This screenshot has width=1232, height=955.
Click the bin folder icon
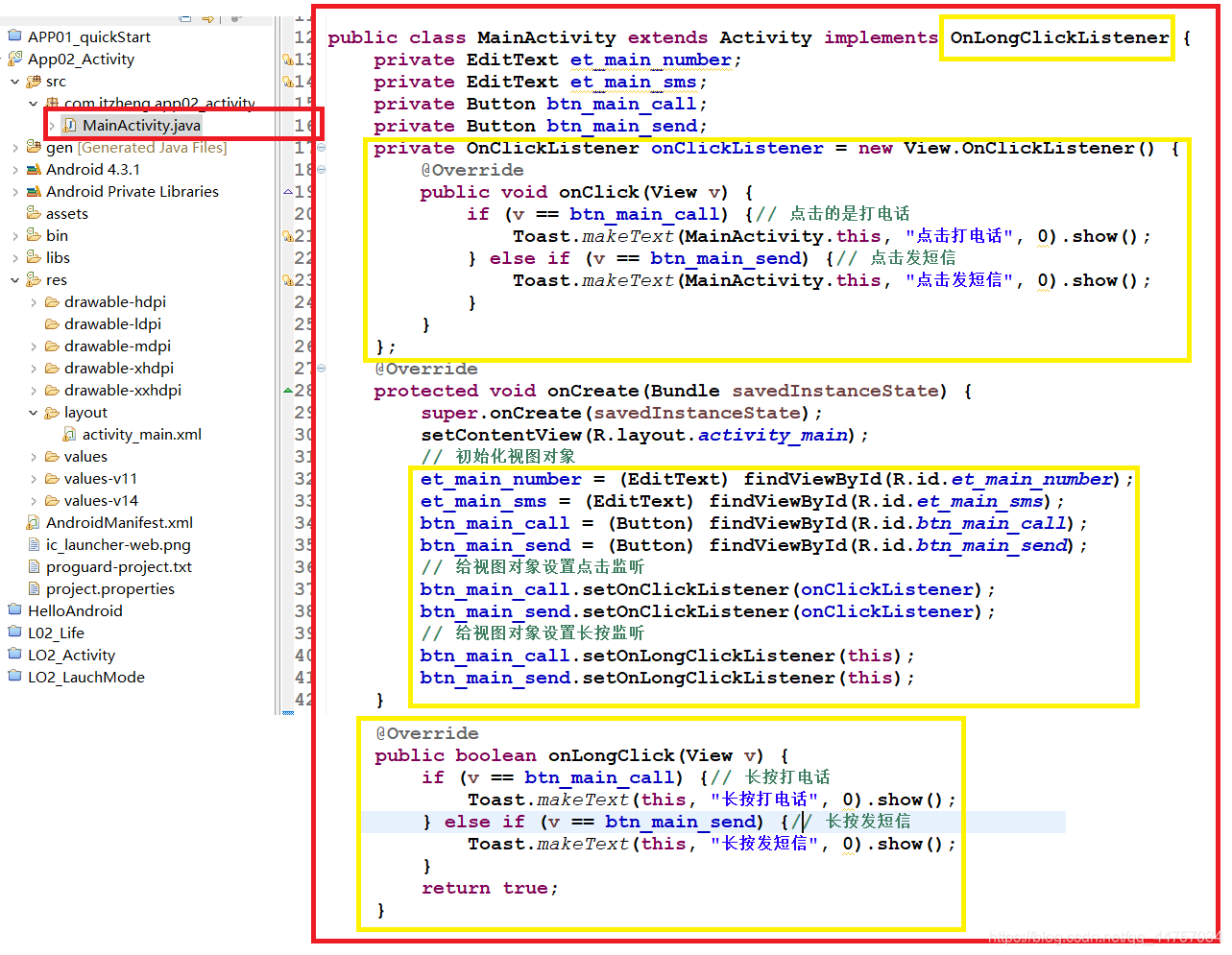34,235
